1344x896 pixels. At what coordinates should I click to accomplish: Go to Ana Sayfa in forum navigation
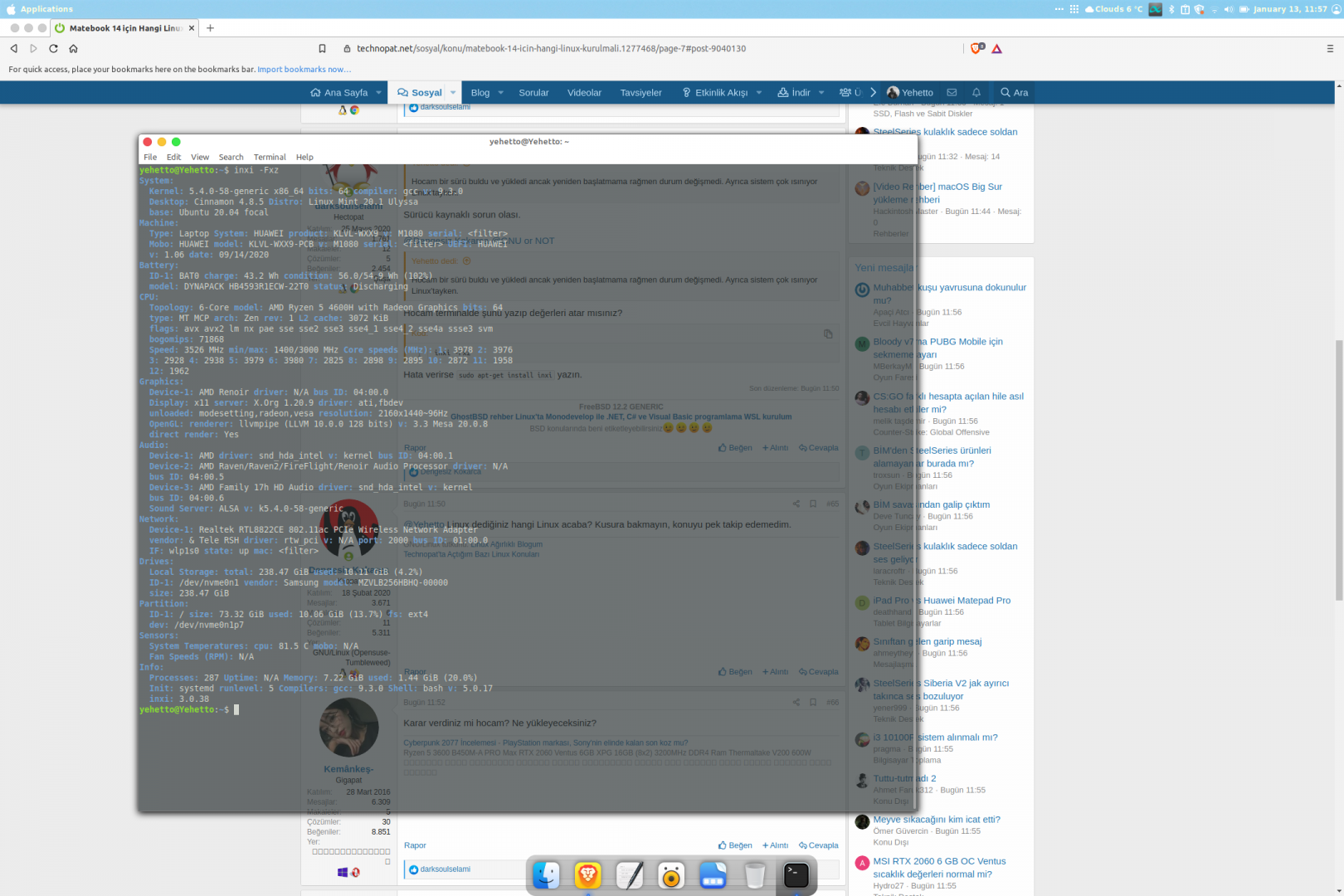(x=338, y=92)
